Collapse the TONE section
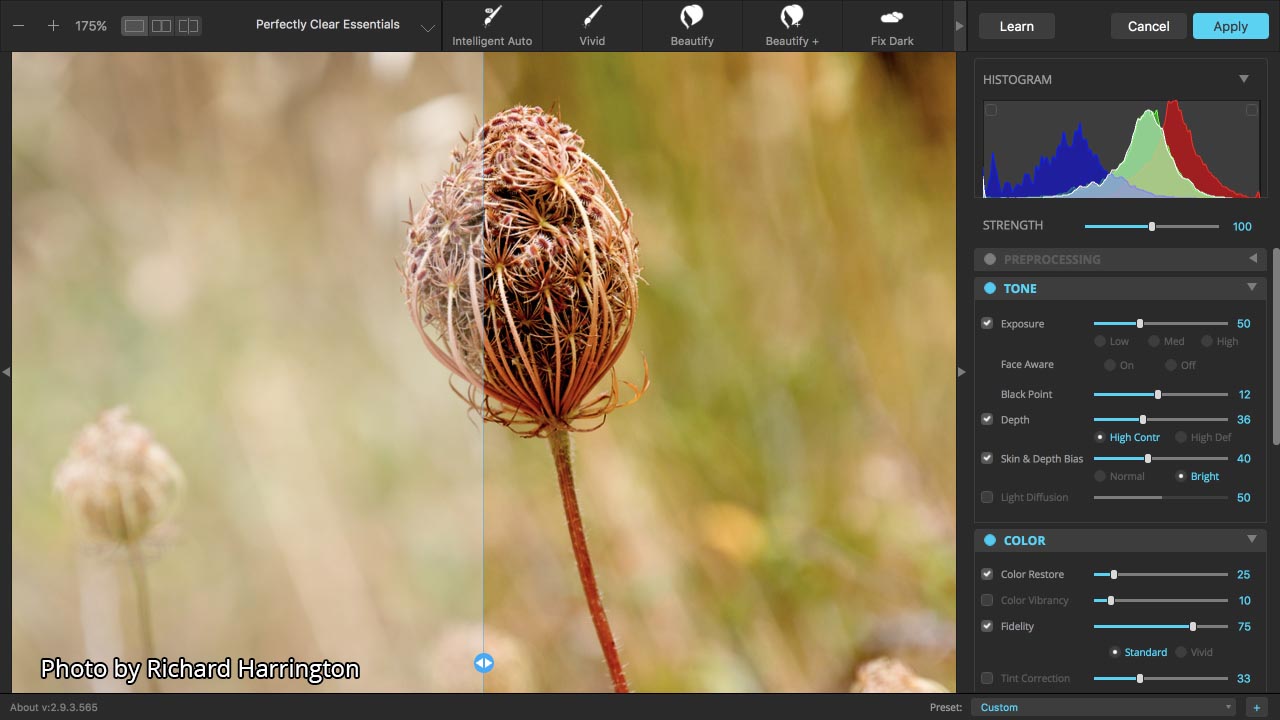The width and height of the screenshot is (1280, 720). (1252, 288)
